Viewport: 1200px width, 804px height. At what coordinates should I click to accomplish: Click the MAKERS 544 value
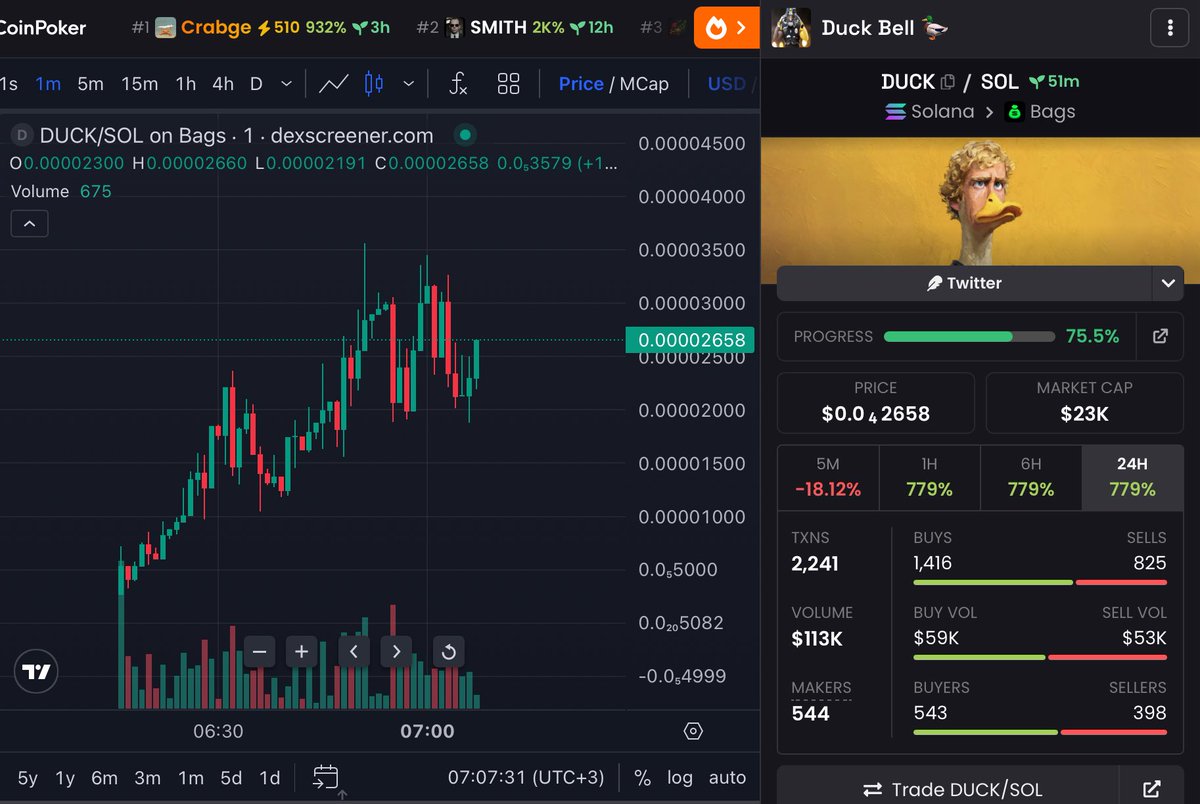point(810,713)
